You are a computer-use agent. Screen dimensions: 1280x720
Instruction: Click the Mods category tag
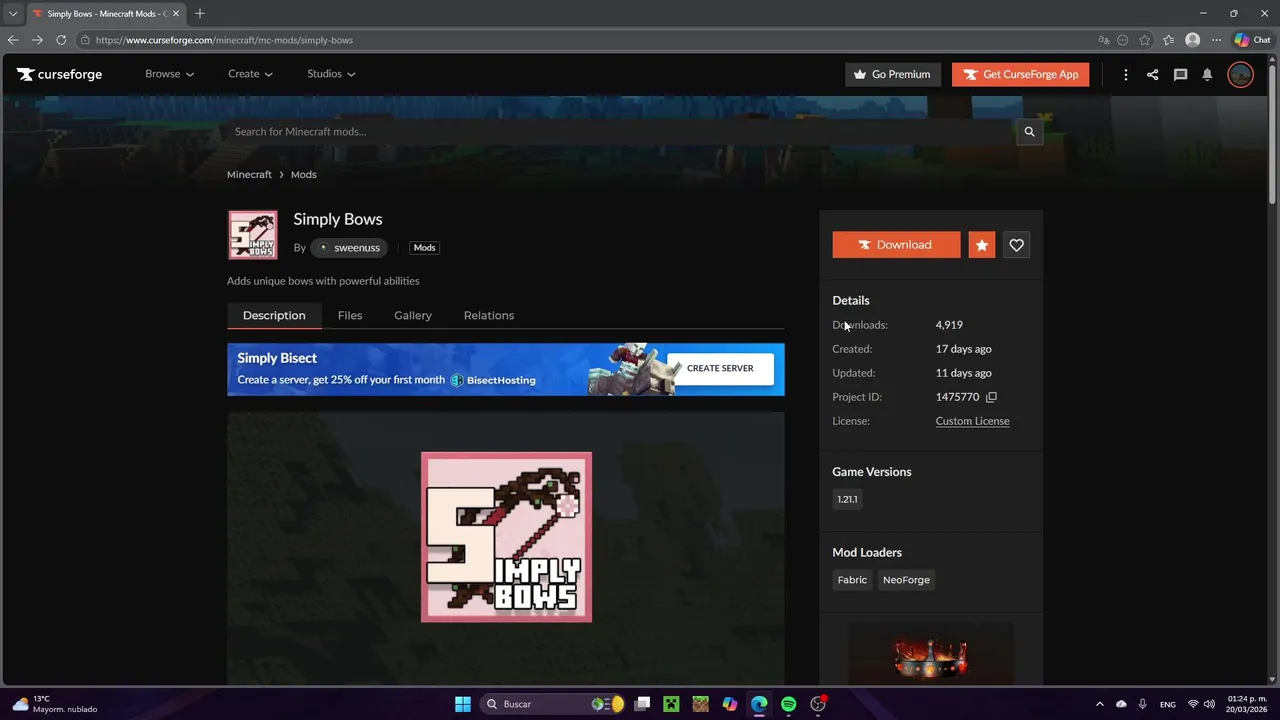[425, 248]
